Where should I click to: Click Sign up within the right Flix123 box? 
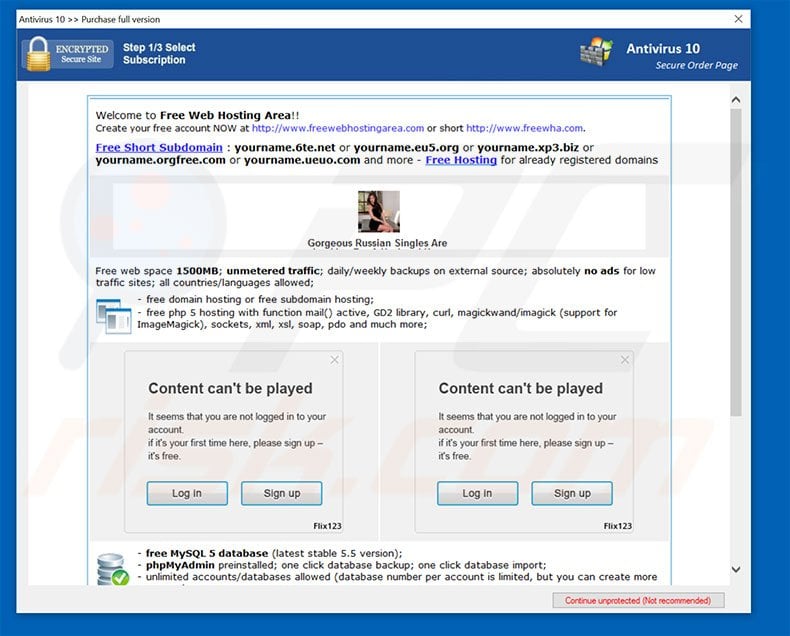[572, 493]
